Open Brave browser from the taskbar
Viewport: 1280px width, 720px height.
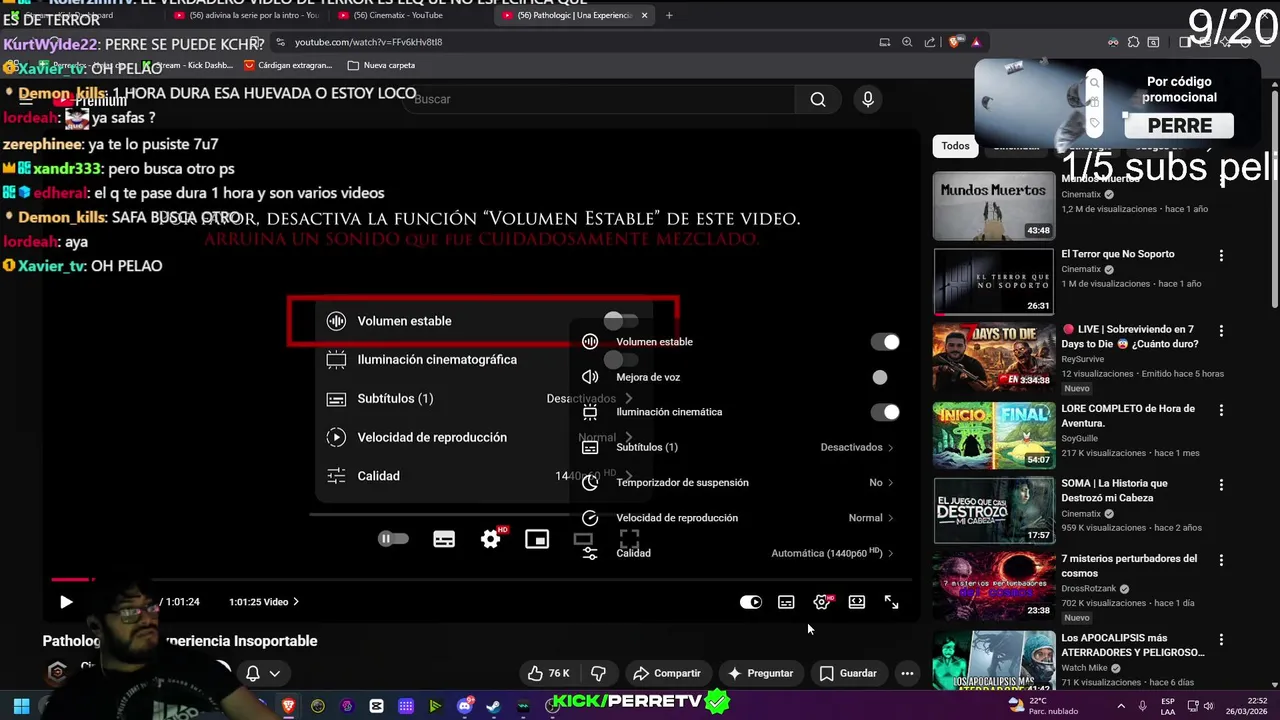pyautogui.click(x=289, y=706)
